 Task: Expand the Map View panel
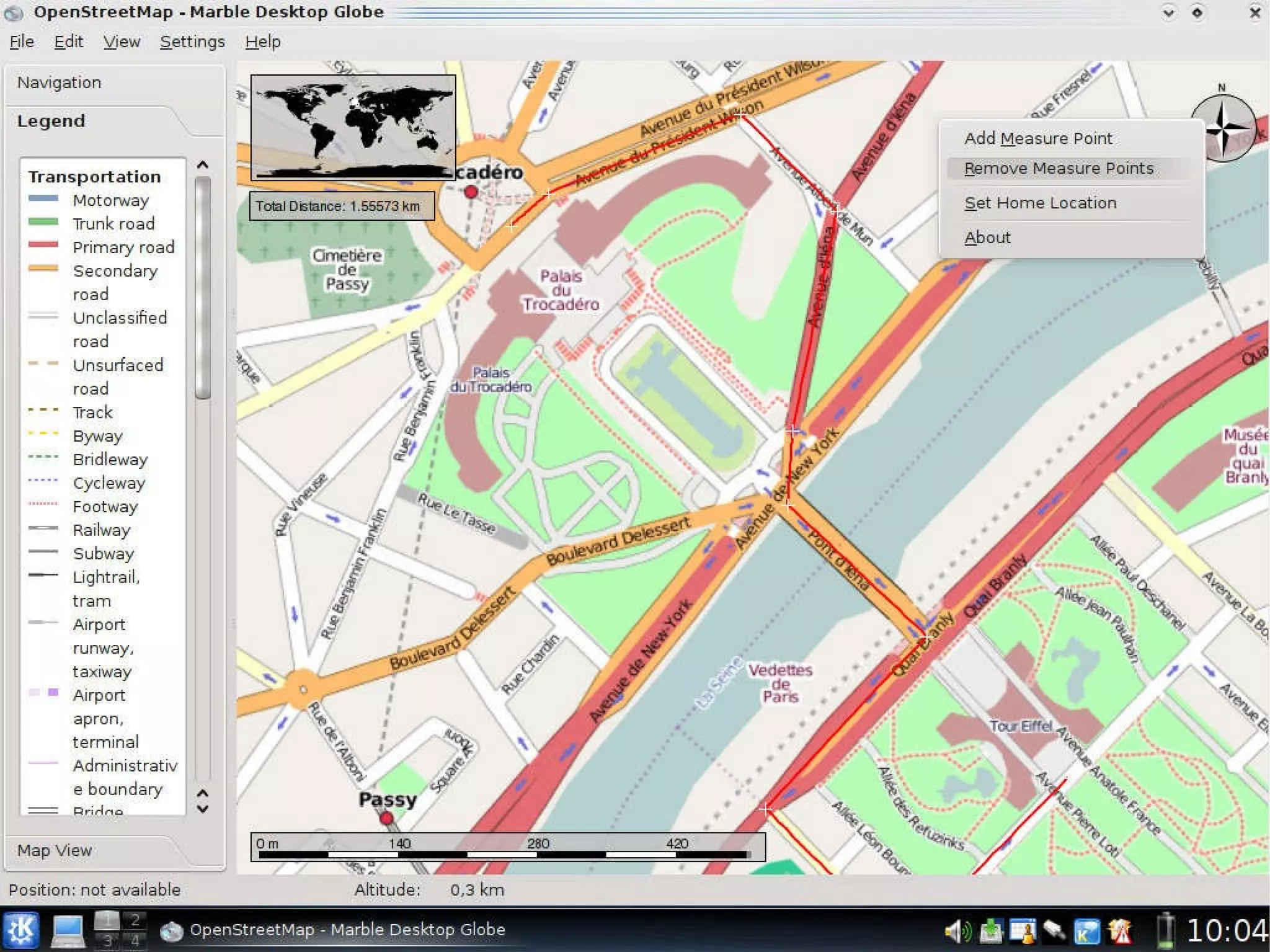click(55, 850)
